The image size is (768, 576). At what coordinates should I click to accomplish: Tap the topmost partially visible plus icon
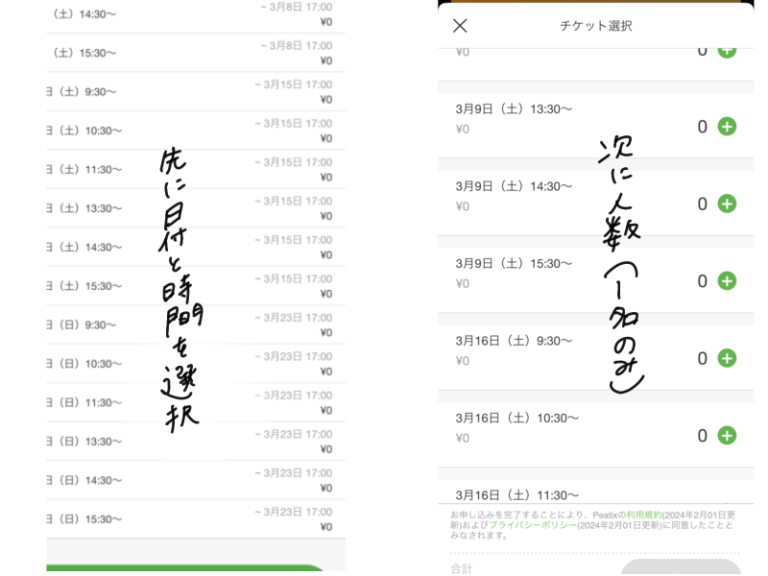(x=727, y=50)
